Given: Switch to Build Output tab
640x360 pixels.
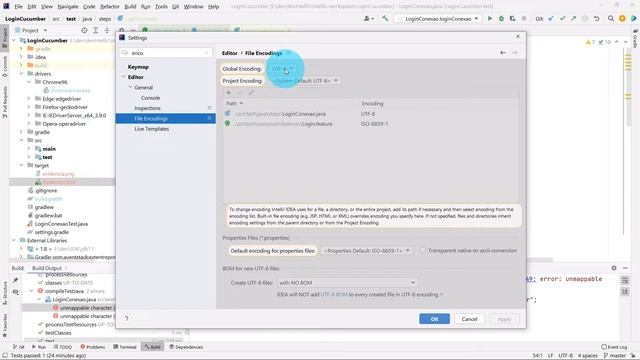Looking at the screenshot, I should point(47,268).
